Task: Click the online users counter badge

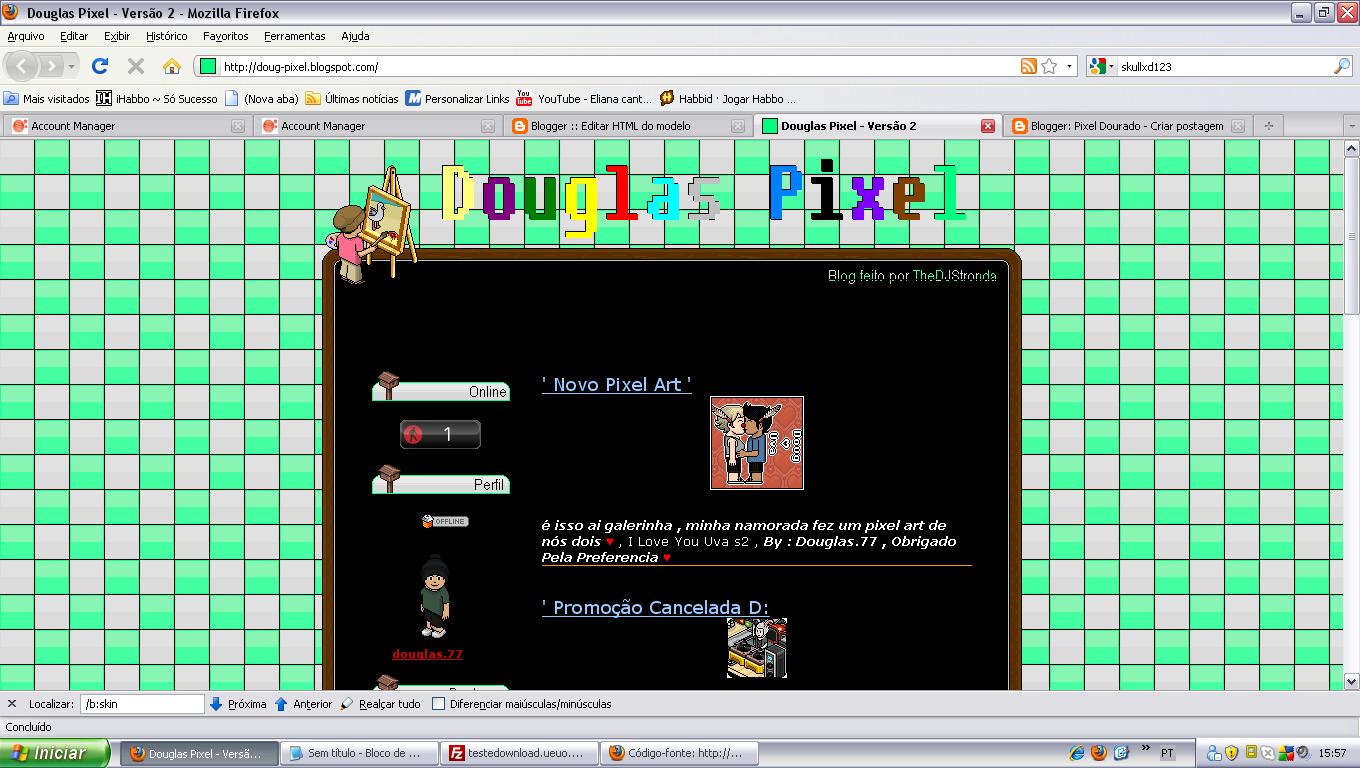Action: 440,434
